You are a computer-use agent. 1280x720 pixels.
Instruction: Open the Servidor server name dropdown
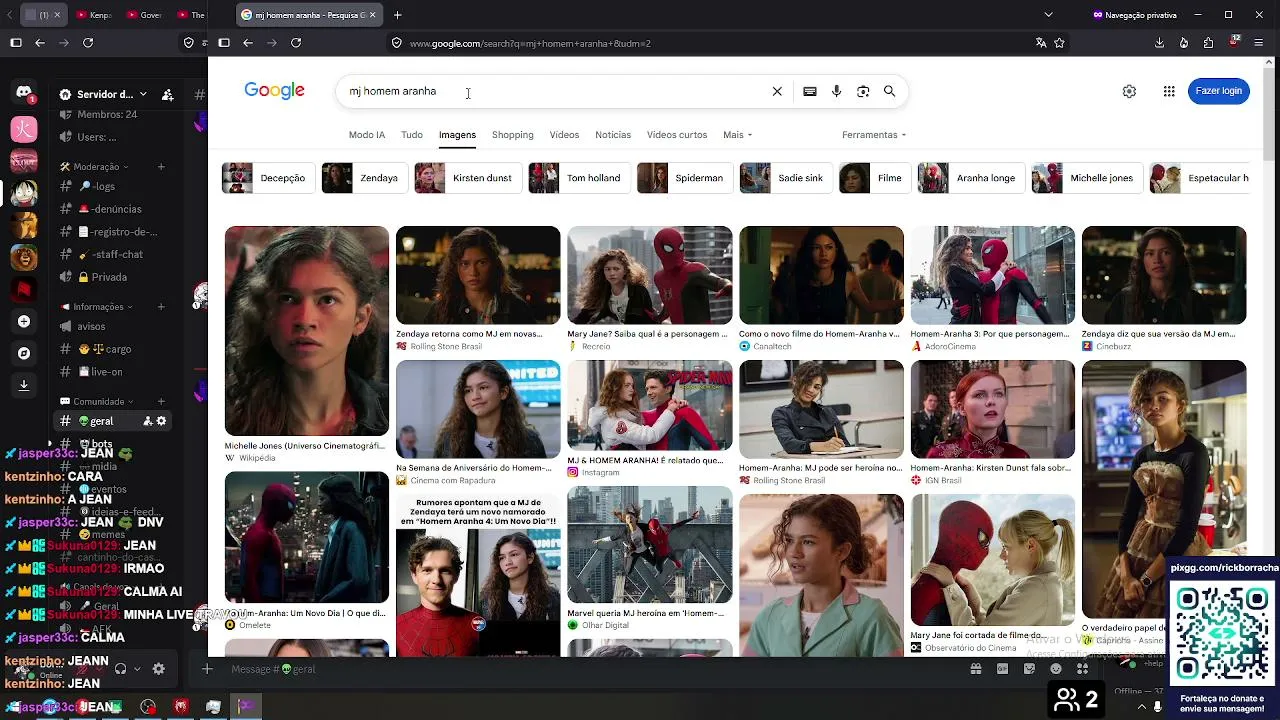point(103,94)
